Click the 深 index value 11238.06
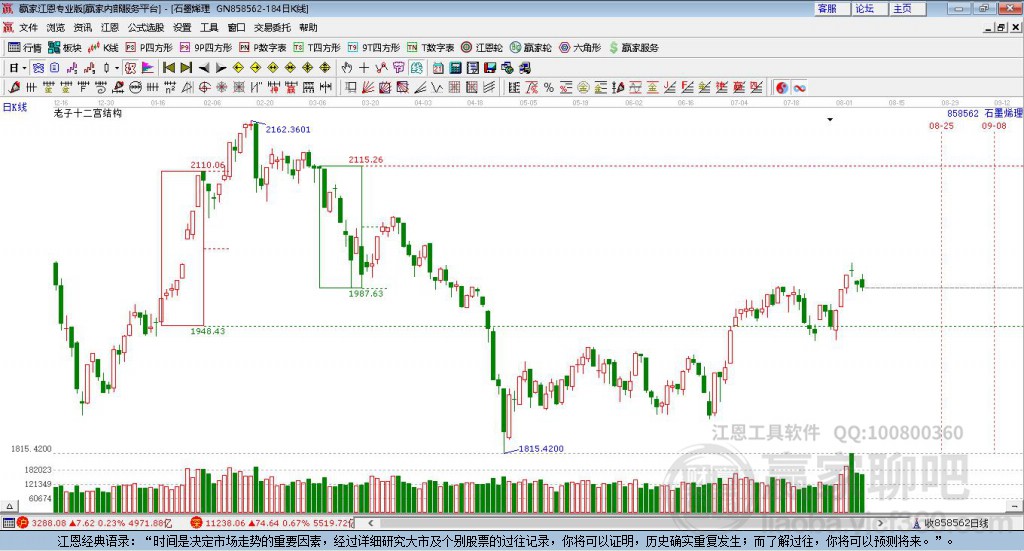 tap(225, 523)
